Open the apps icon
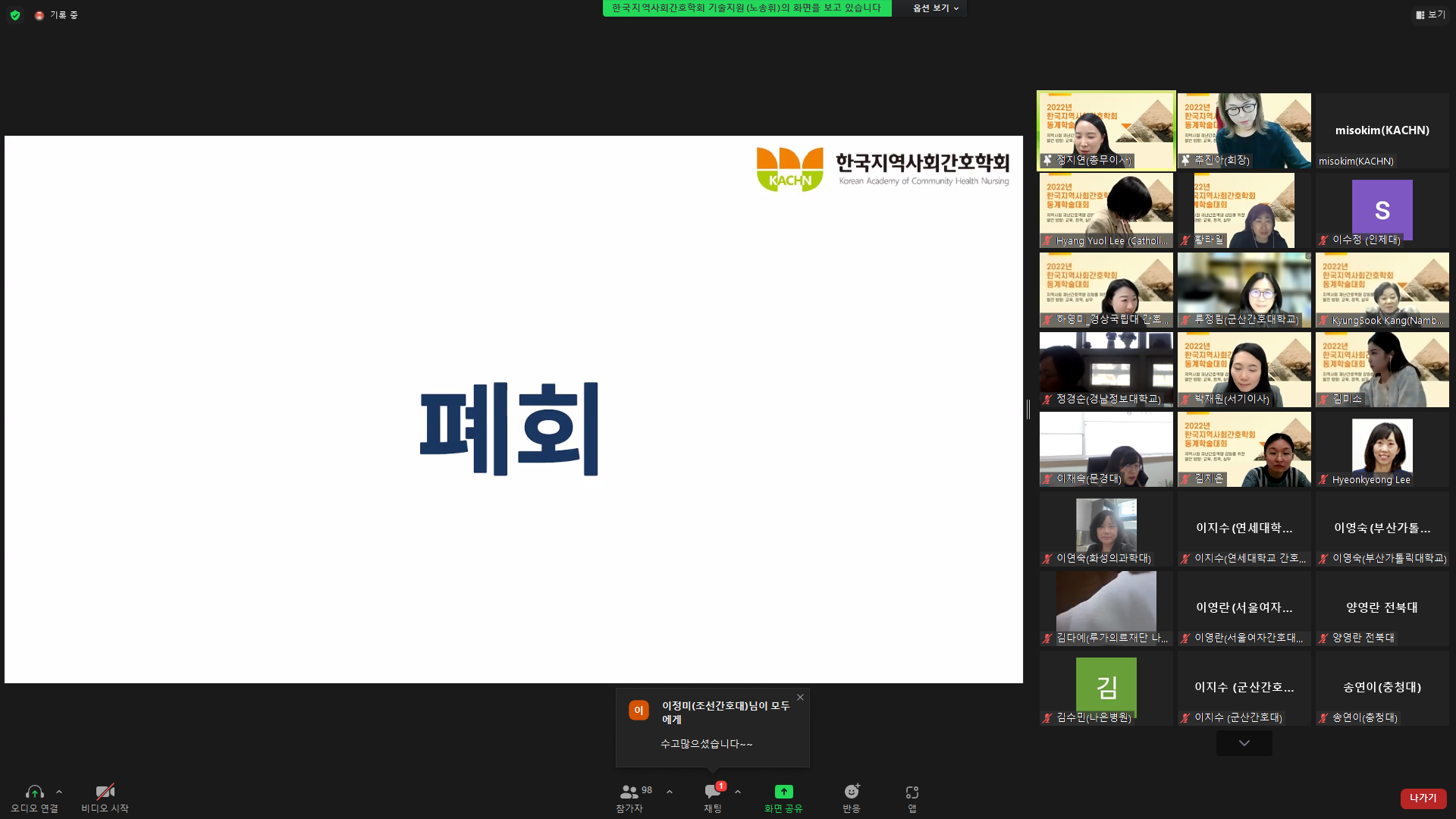Viewport: 1456px width, 819px height. (x=912, y=792)
